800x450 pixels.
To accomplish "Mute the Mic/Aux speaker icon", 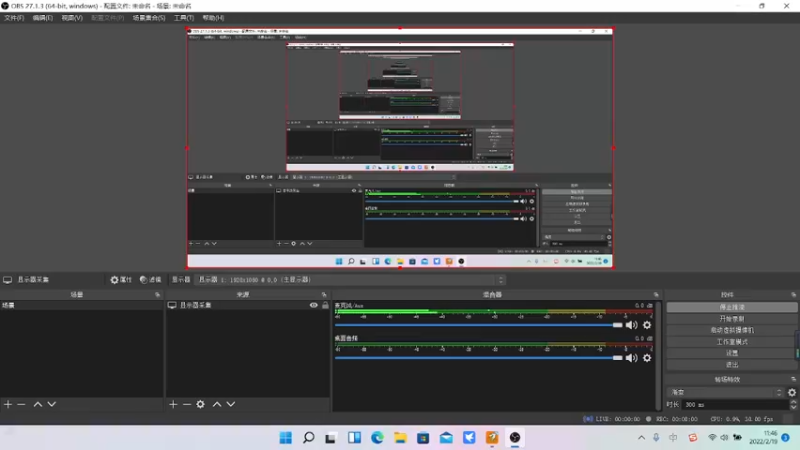I will (x=632, y=325).
